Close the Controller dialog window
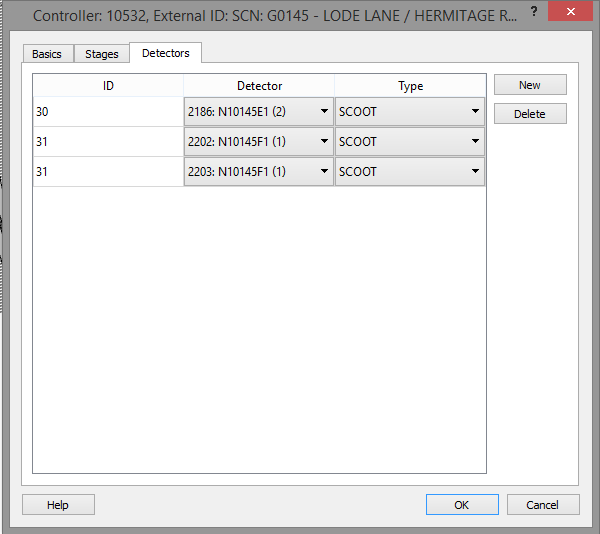 tap(571, 11)
